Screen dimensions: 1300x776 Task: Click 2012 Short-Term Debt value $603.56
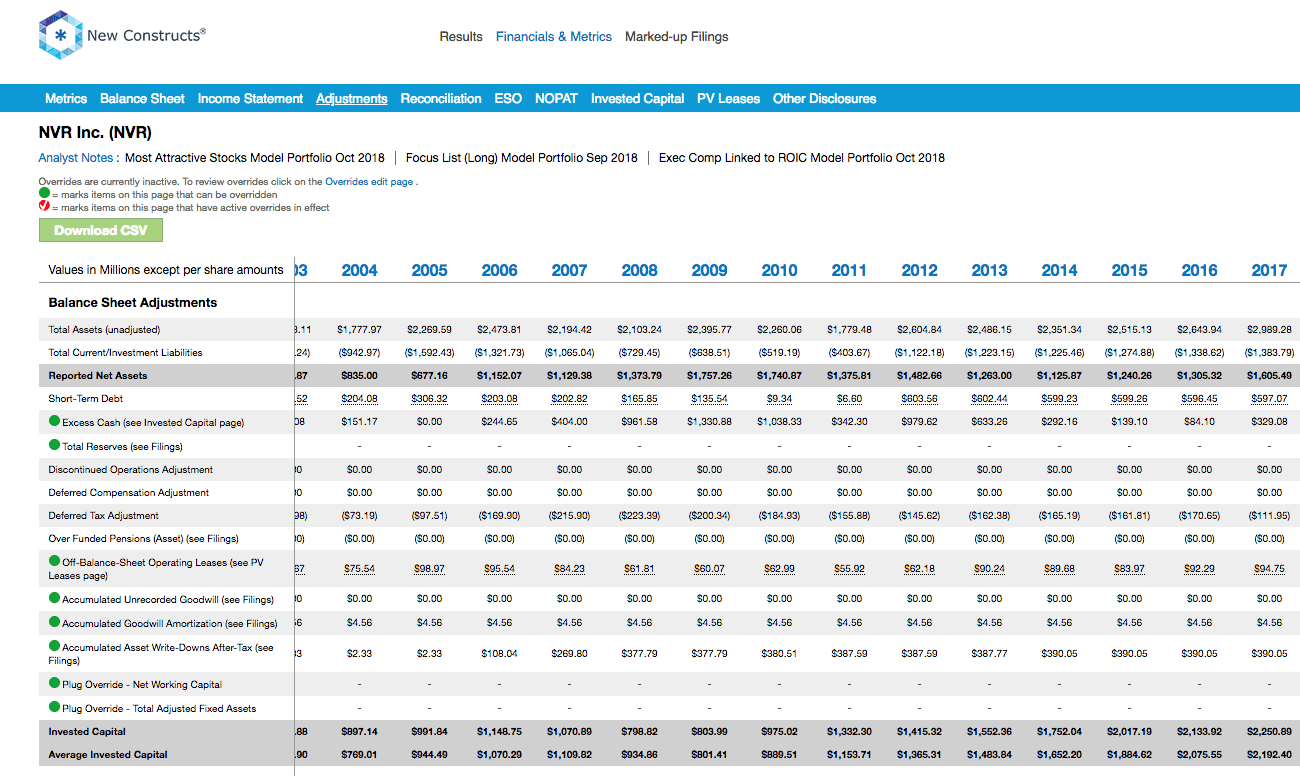(x=919, y=398)
